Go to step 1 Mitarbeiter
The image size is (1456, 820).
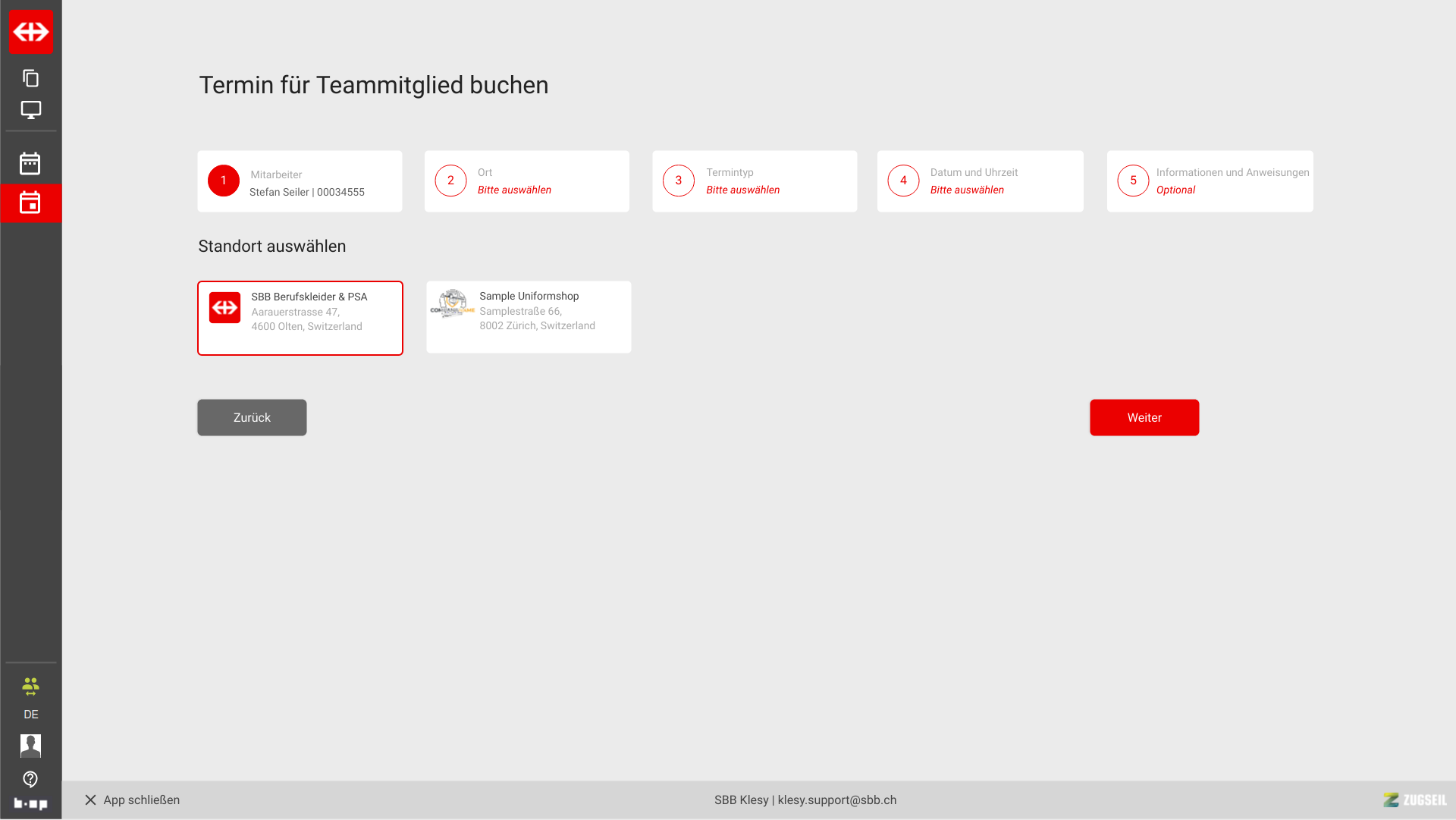pos(300,181)
